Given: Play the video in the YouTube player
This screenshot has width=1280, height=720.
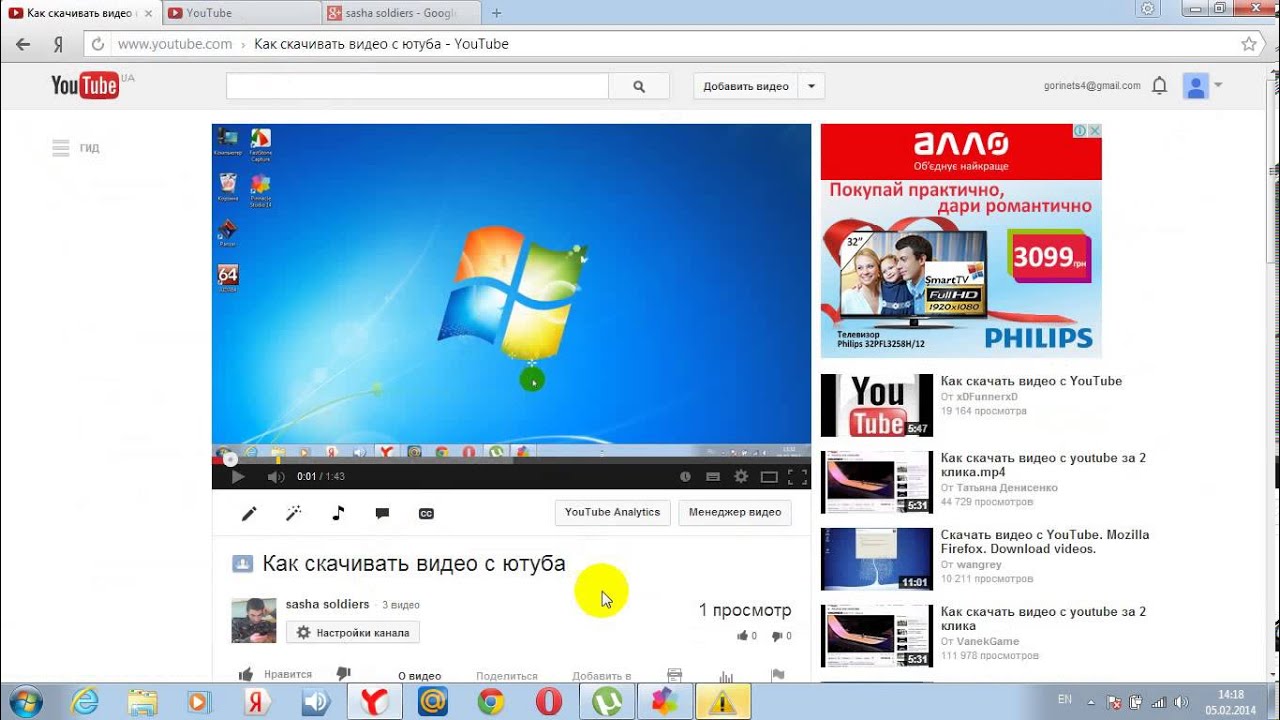Looking at the screenshot, I should pos(238,477).
